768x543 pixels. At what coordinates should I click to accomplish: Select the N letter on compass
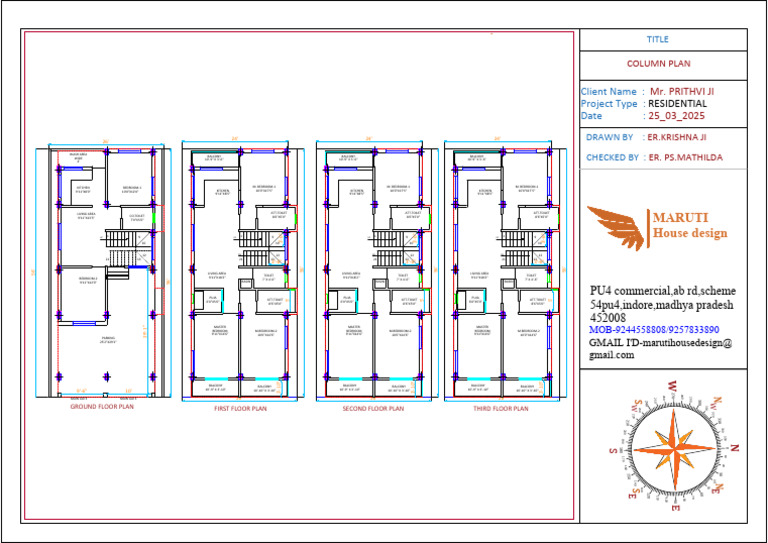(734, 448)
